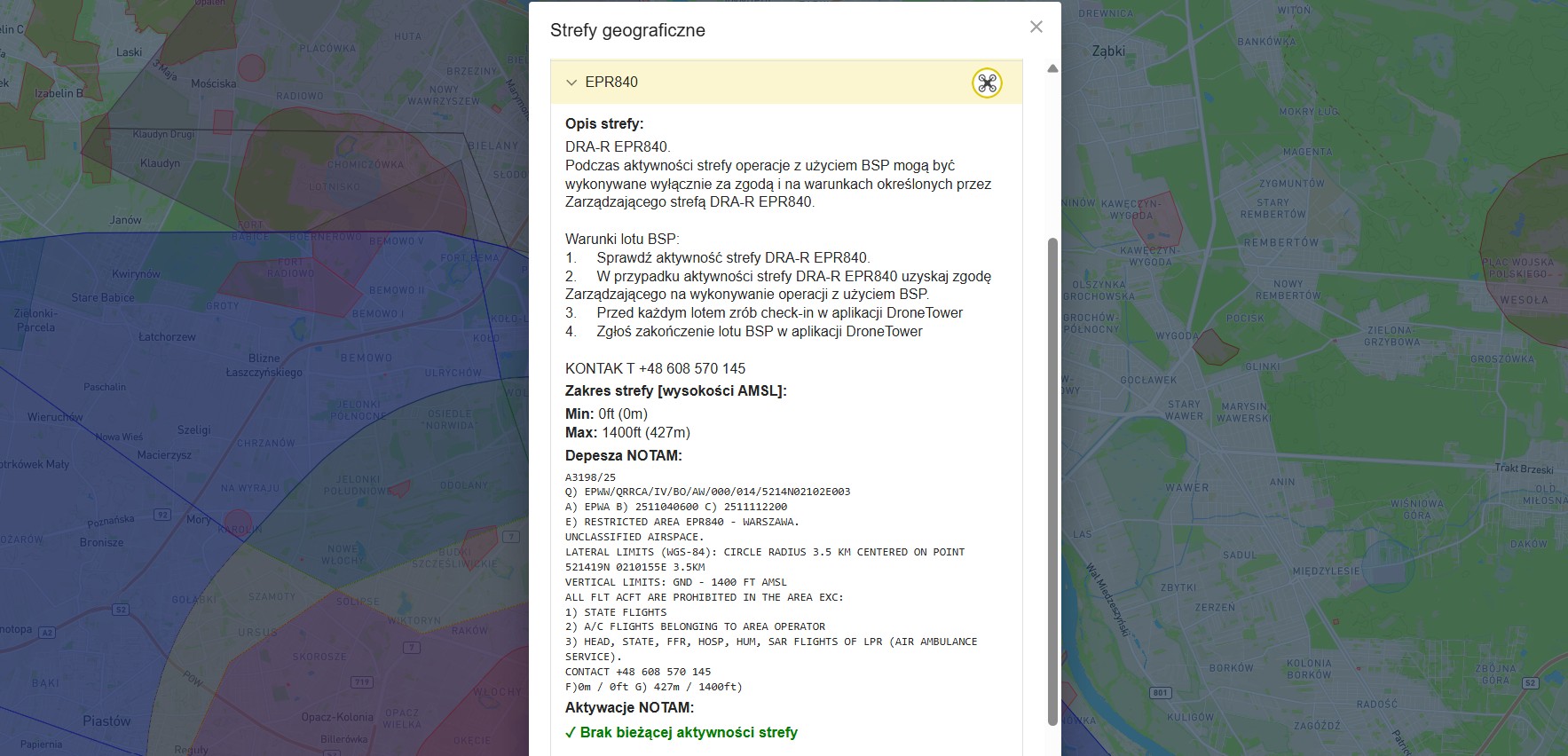Click the scroll-up arrow of the panel

(x=1052, y=69)
